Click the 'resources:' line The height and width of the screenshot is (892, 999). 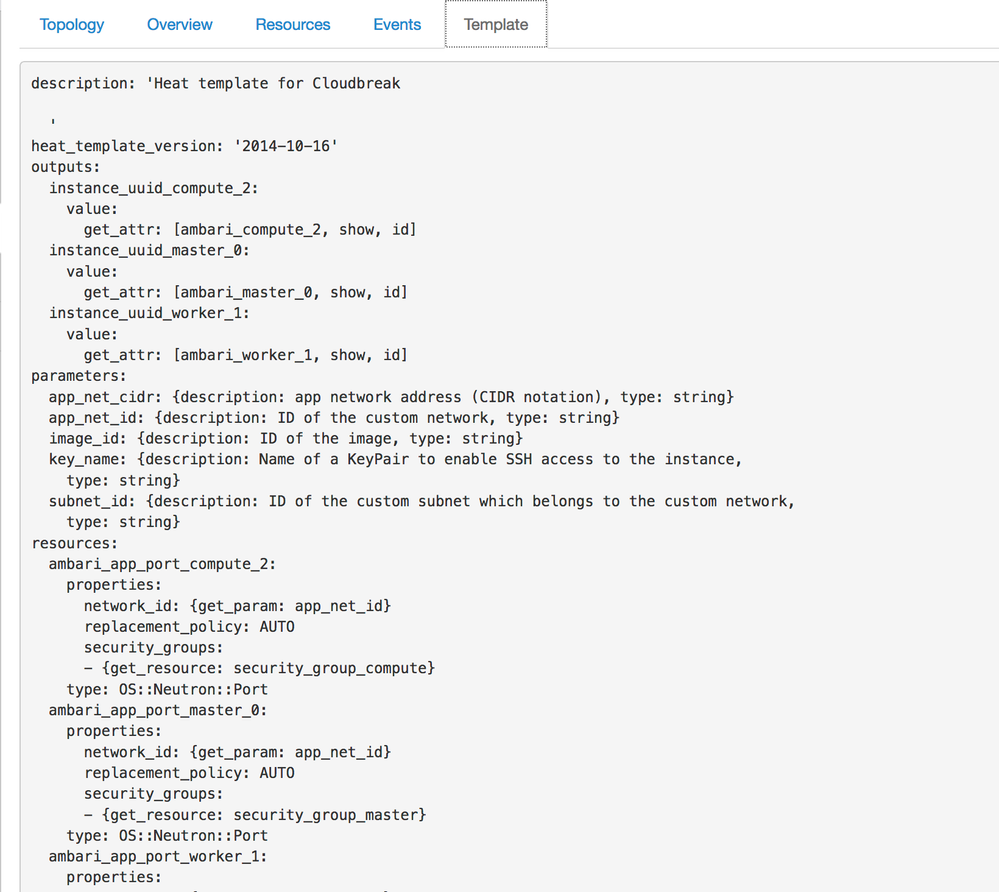[x=75, y=543]
